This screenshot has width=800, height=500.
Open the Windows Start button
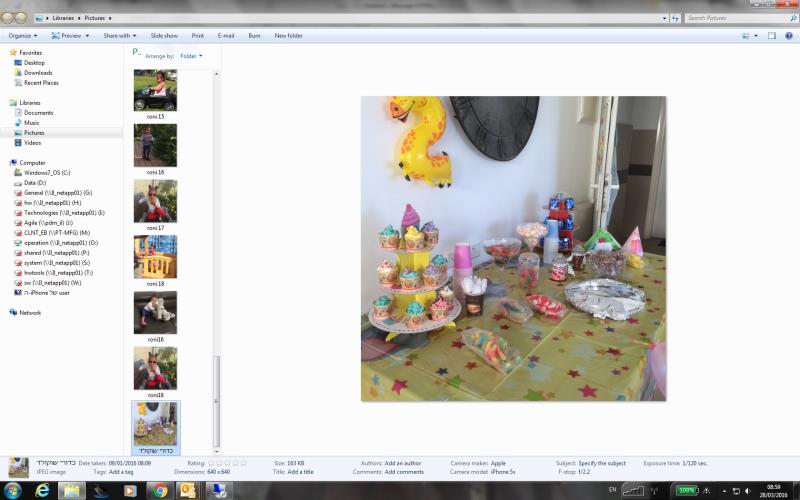(13, 491)
